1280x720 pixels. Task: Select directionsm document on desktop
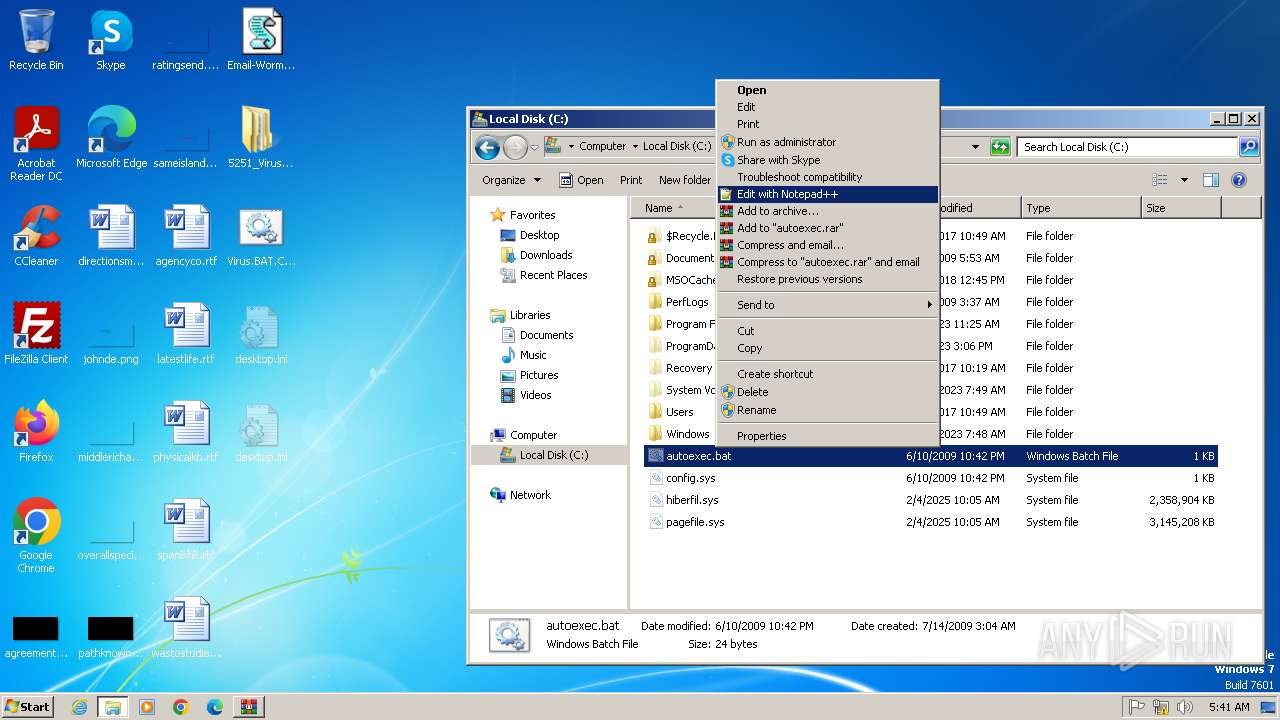tap(111, 236)
